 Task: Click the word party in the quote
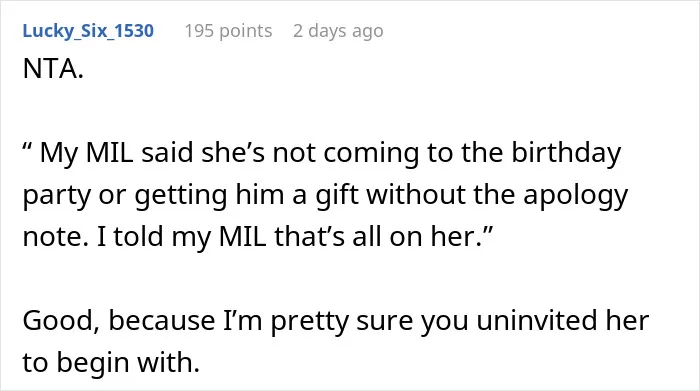click(56, 195)
